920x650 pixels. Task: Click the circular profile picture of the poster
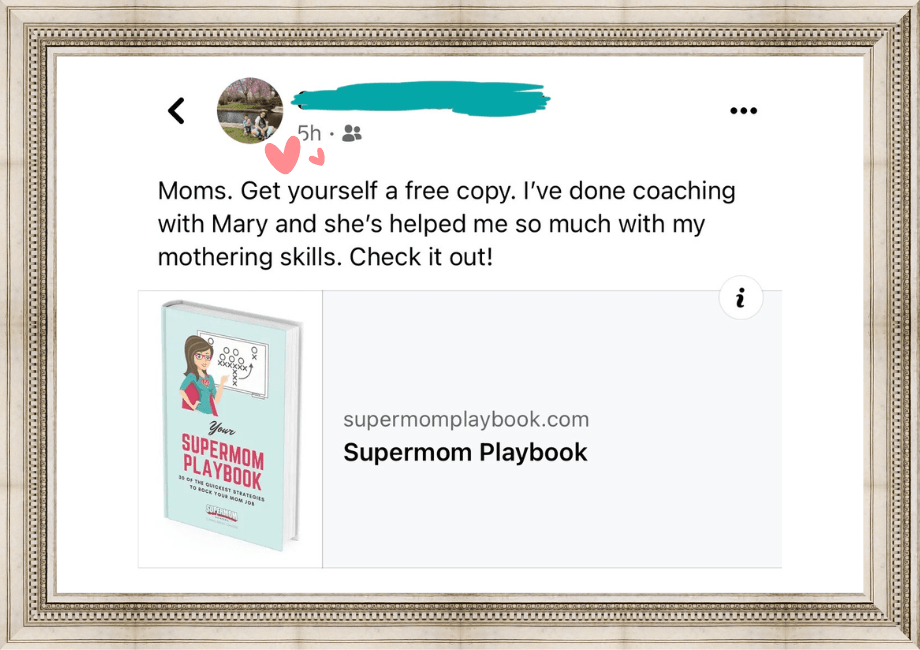click(250, 110)
